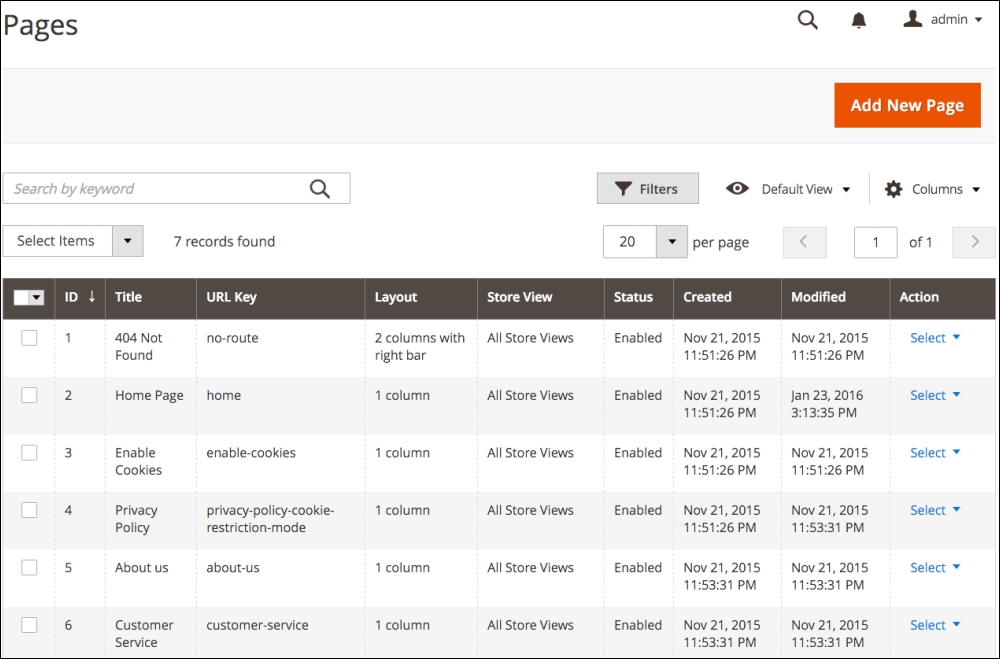This screenshot has width=1000, height=659.
Task: Select the Home Page row checkbox
Action: (x=29, y=395)
